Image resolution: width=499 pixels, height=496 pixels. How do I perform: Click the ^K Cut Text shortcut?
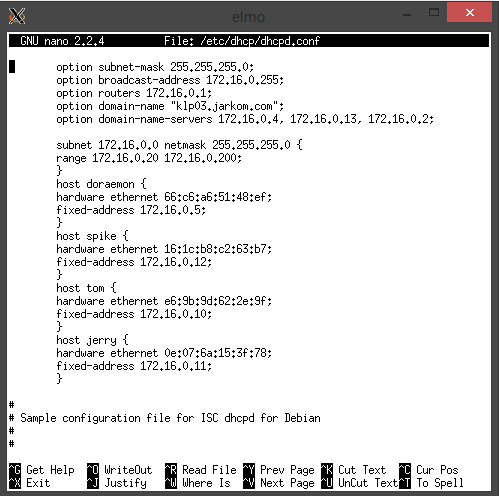pyautogui.click(x=354, y=470)
